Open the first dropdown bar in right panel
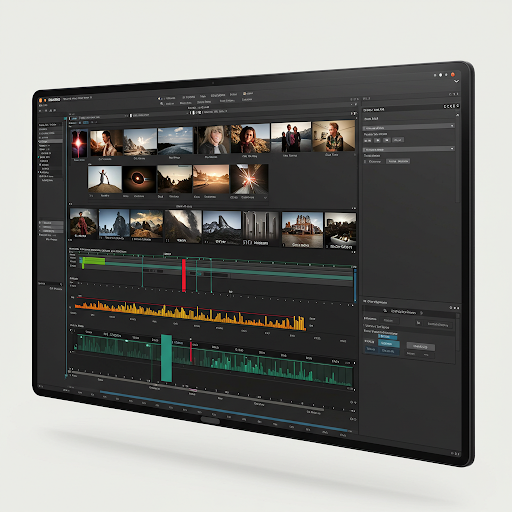Screen dimensions: 512x512 click(x=409, y=127)
